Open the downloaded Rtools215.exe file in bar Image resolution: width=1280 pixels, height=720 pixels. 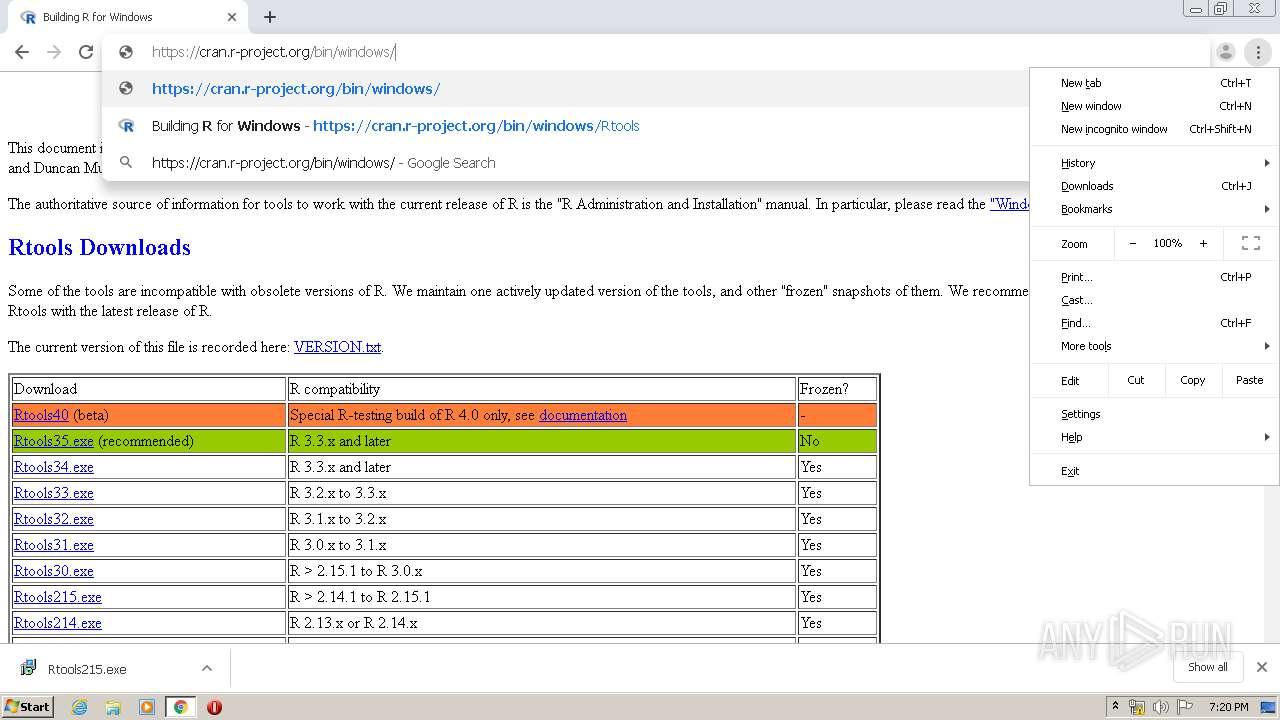[87, 669]
